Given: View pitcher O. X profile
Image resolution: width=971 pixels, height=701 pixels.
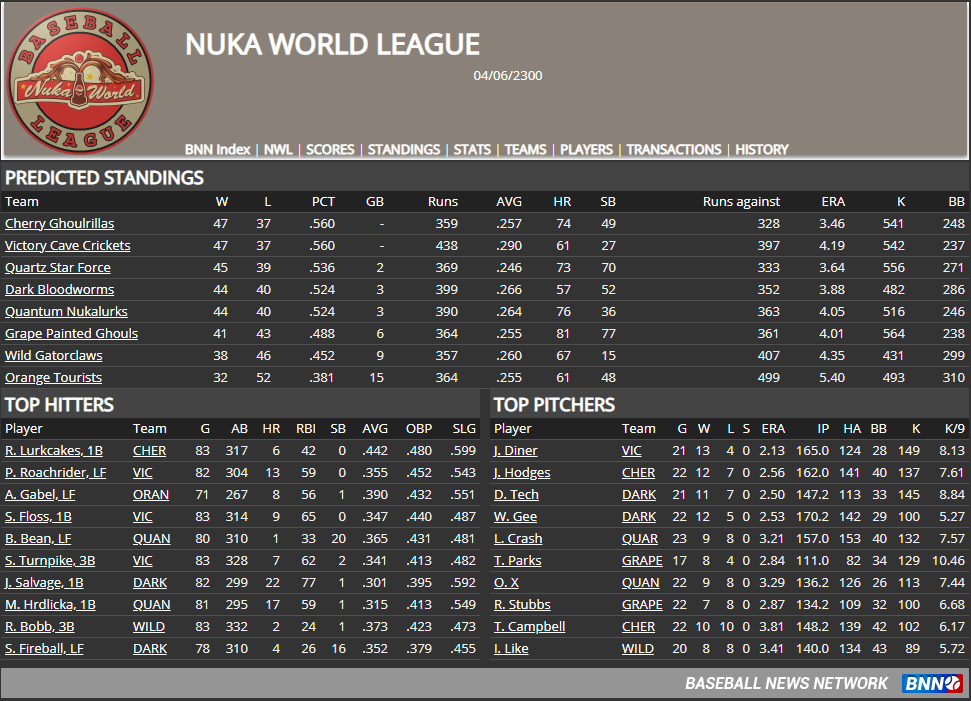Looking at the screenshot, I should tap(506, 583).
